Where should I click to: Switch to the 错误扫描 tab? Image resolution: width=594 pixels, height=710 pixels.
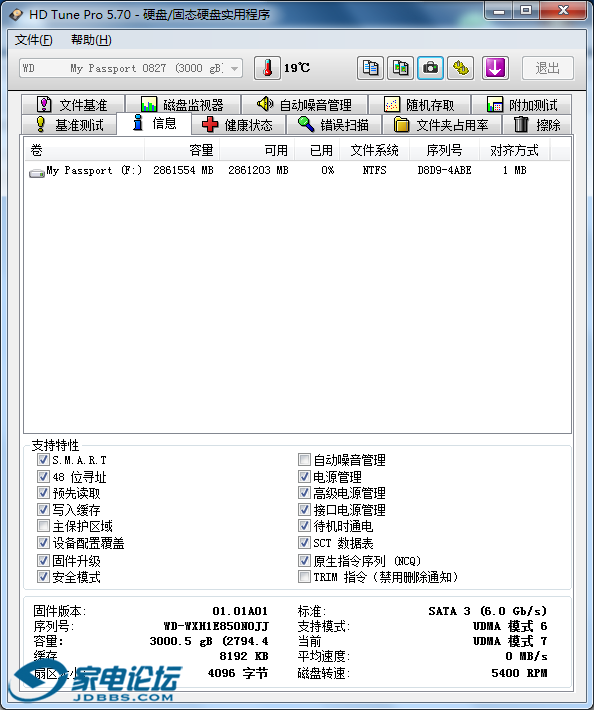[x=334, y=125]
